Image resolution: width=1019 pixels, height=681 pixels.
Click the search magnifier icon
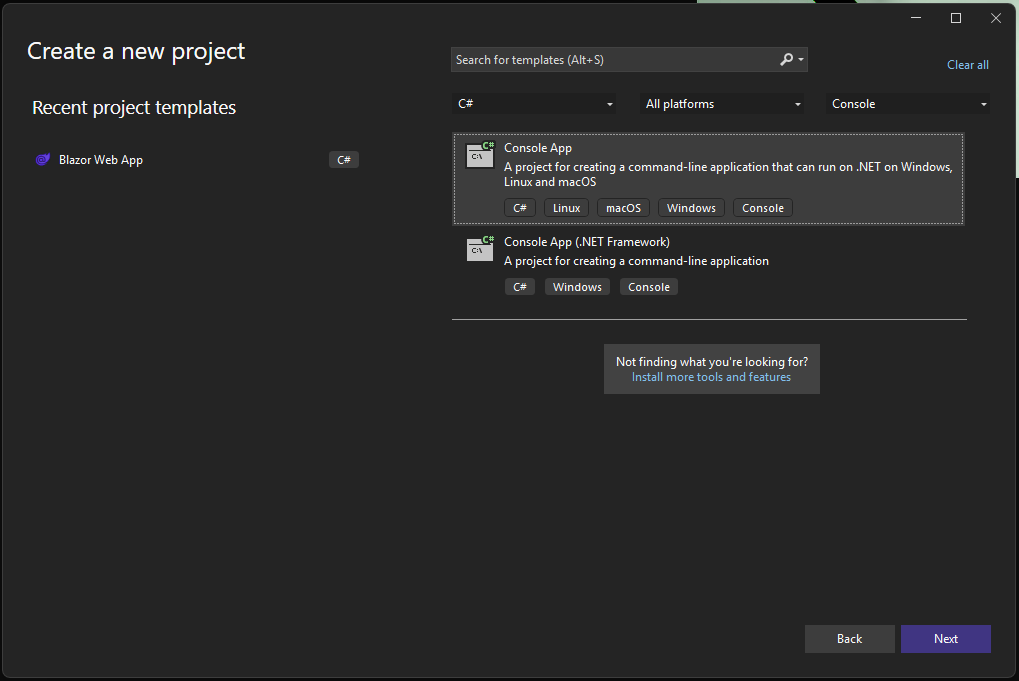[x=786, y=60]
